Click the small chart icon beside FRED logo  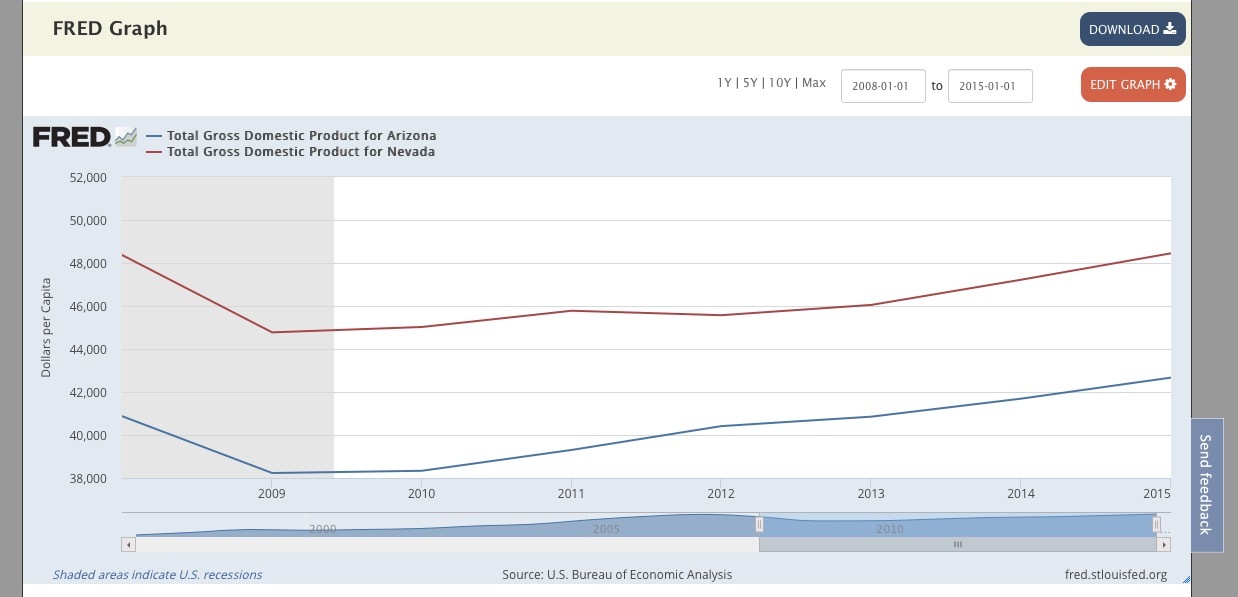pos(126,137)
